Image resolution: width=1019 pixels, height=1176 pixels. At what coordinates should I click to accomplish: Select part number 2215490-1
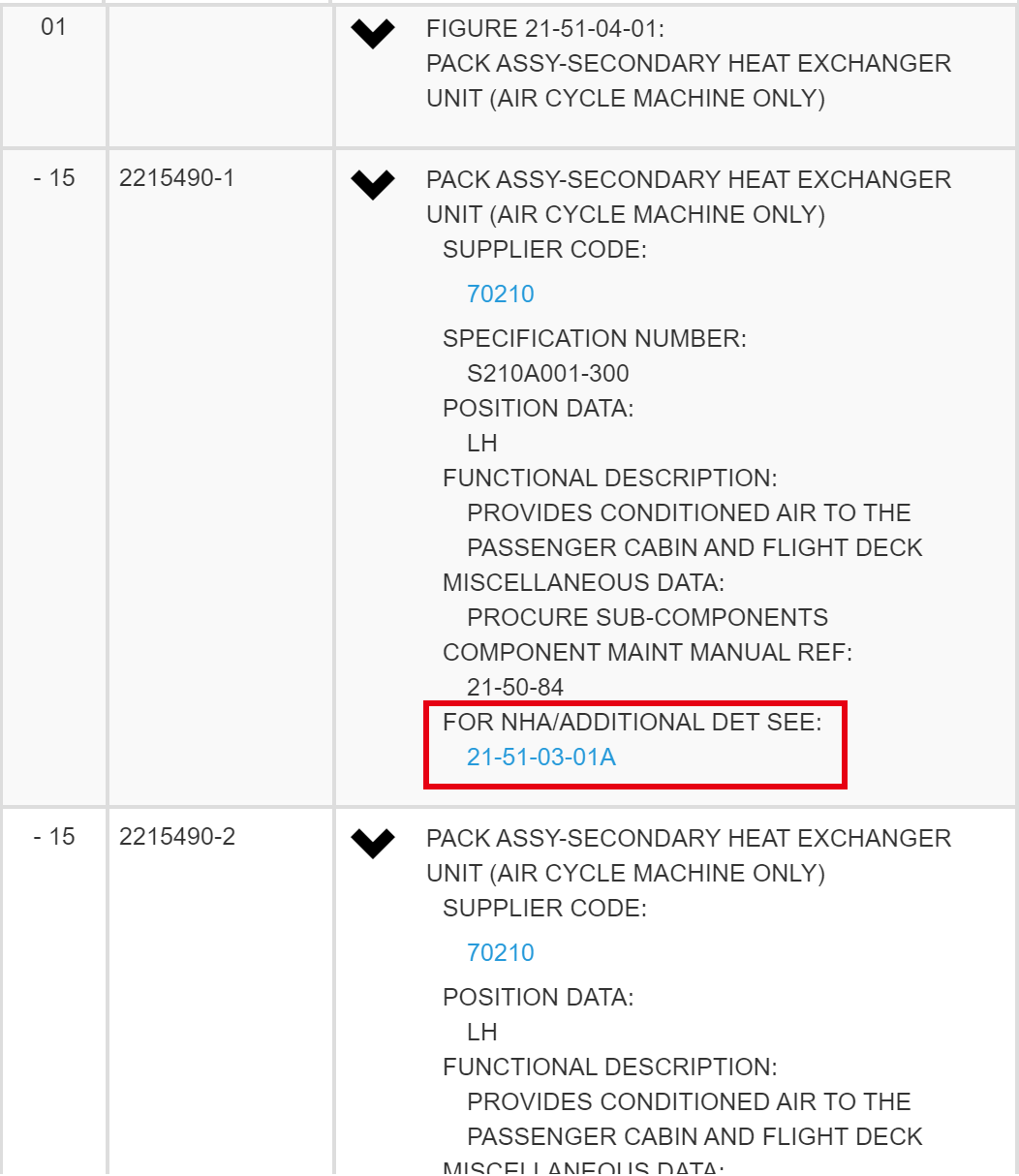(x=176, y=178)
